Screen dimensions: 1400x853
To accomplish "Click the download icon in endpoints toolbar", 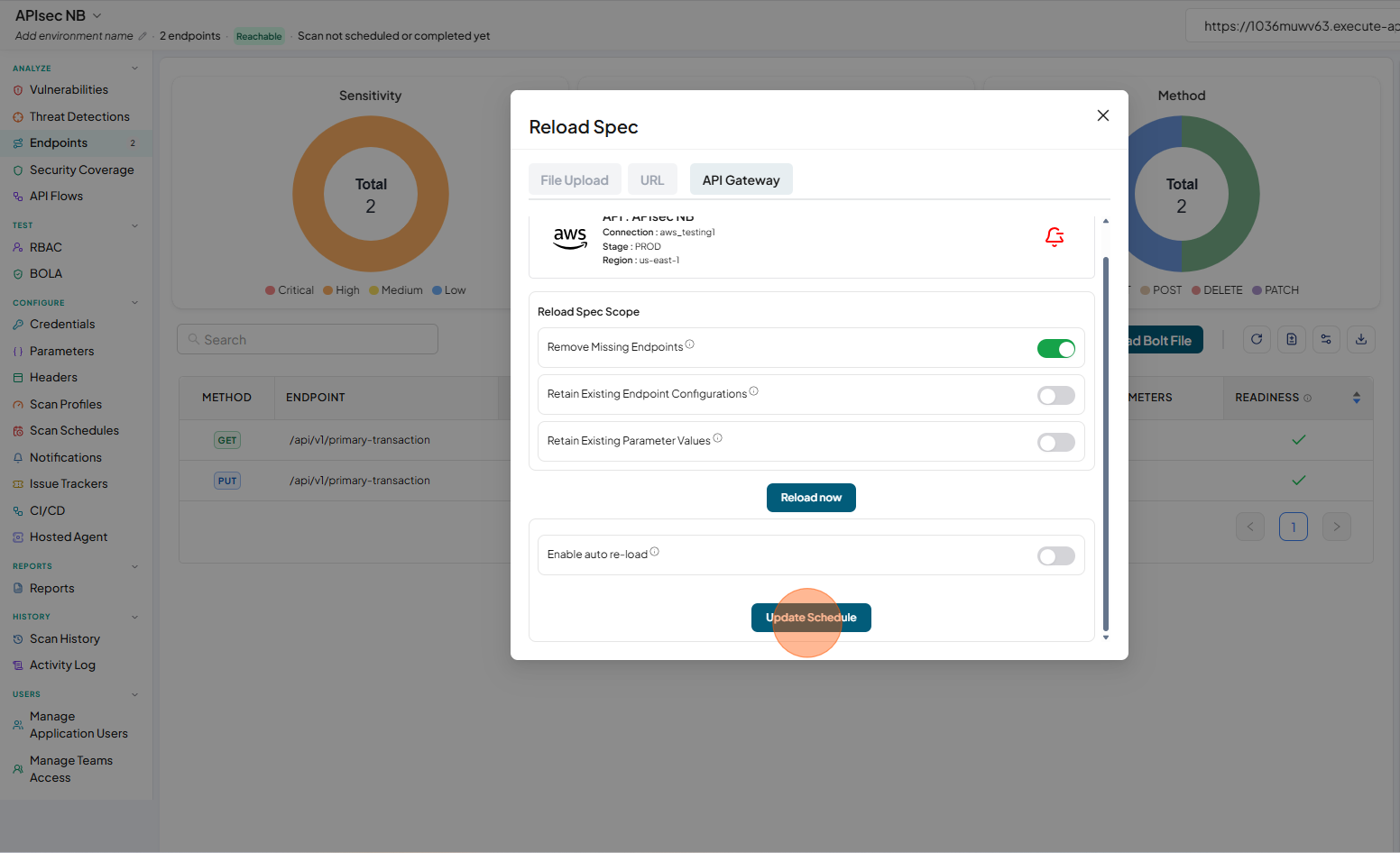I will tap(1361, 339).
